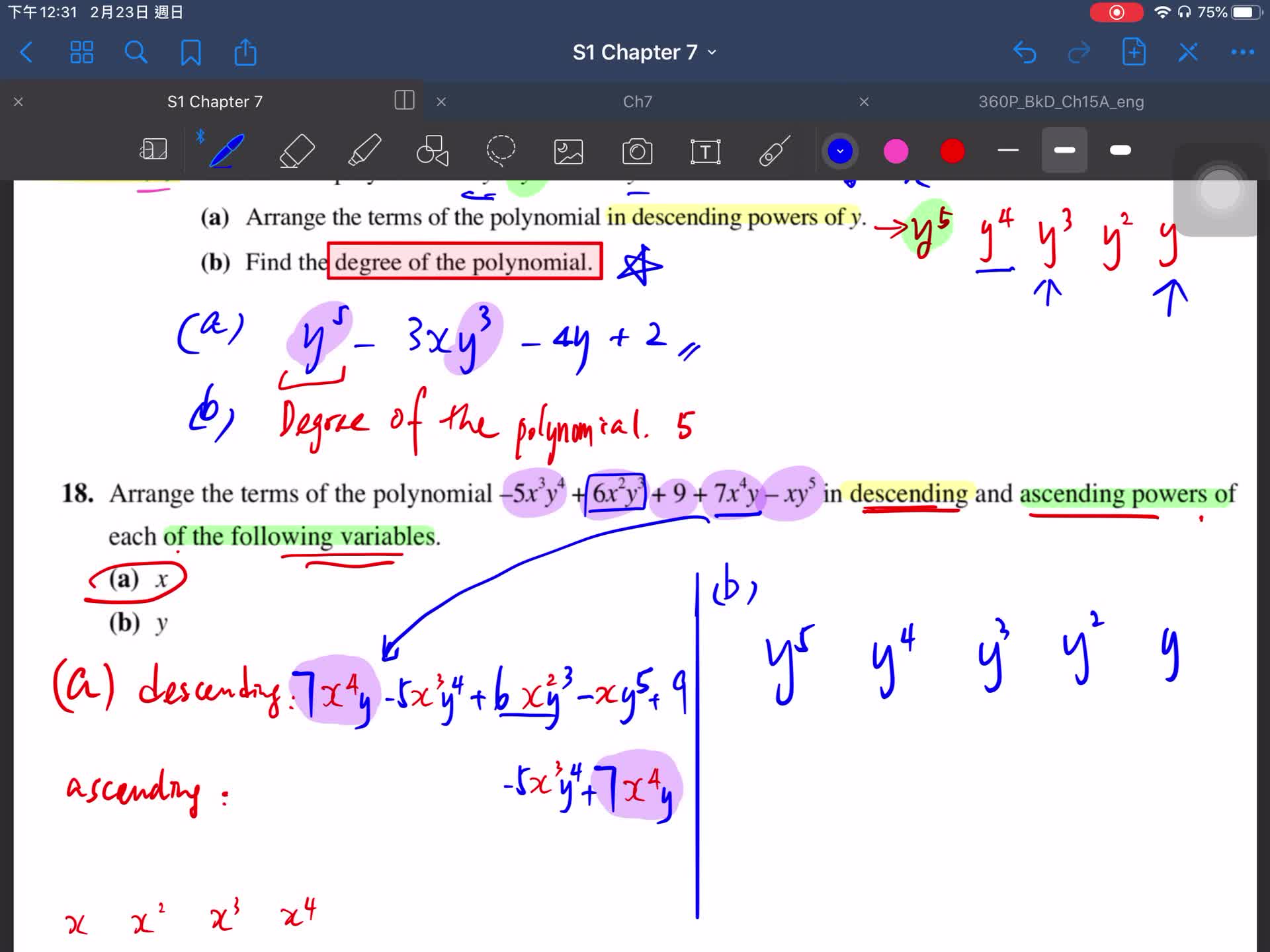Select the Text box tool
Viewport: 1270px width, 952px height.
click(x=705, y=151)
